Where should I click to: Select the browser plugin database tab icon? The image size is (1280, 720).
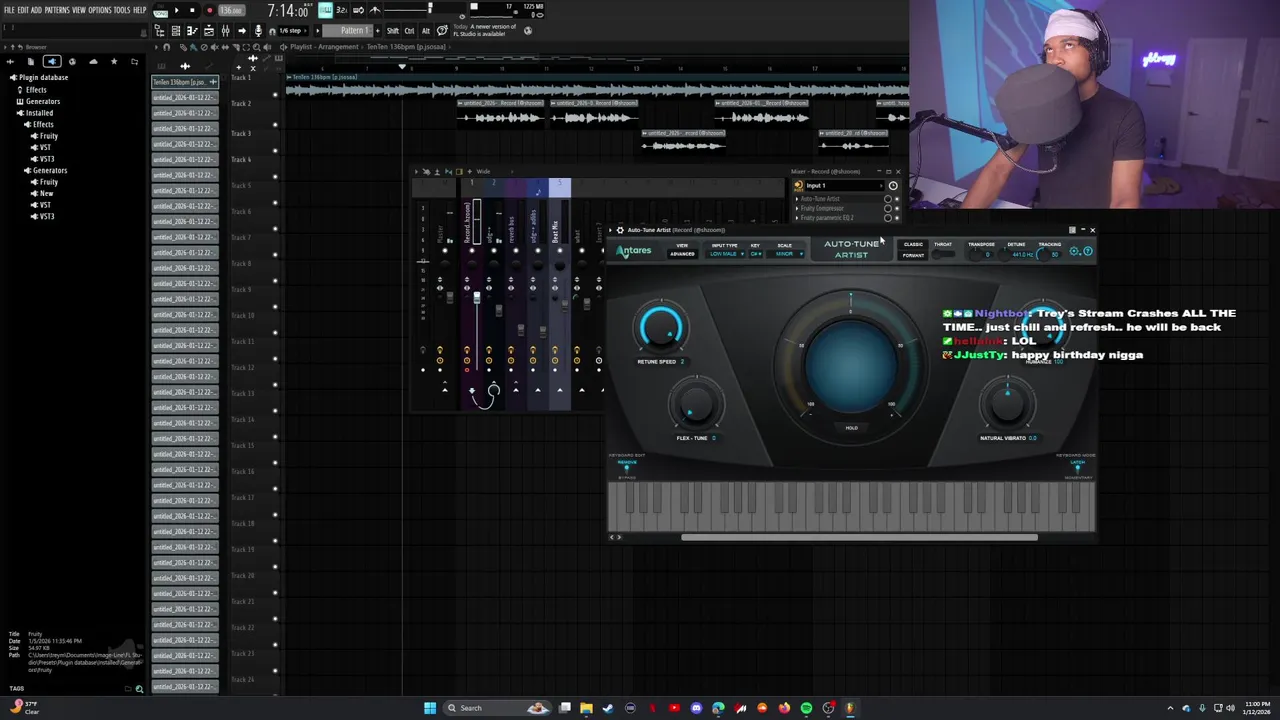tap(51, 62)
